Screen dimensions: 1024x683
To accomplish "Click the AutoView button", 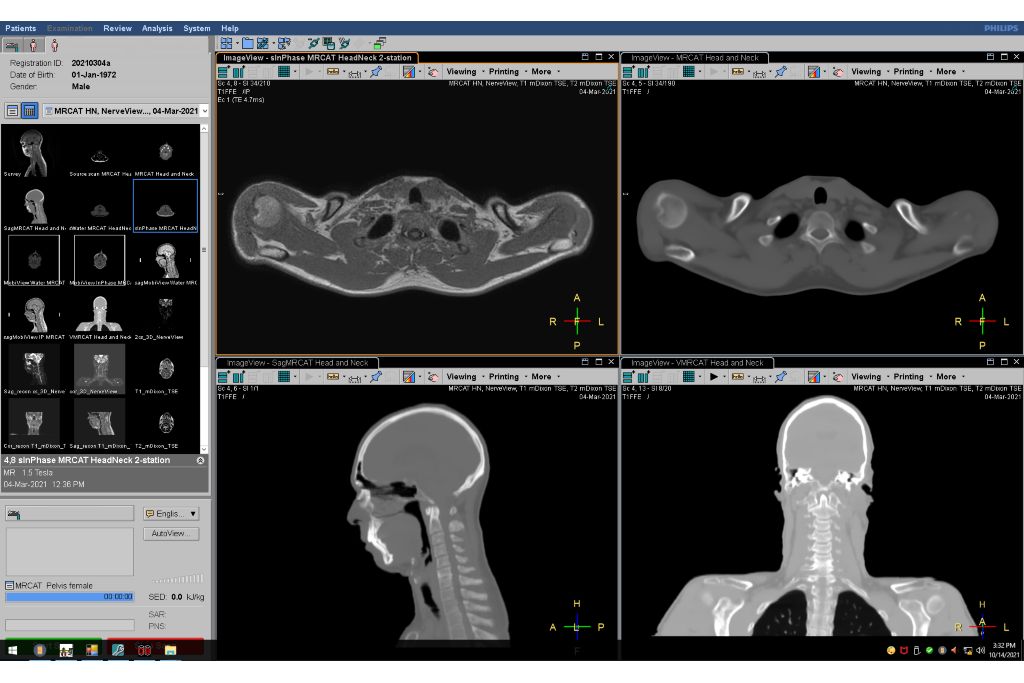I will coord(171,533).
